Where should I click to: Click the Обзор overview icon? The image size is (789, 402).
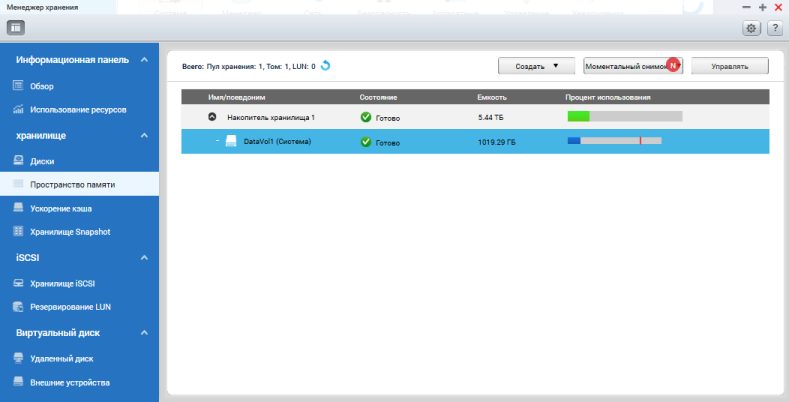click(x=18, y=86)
